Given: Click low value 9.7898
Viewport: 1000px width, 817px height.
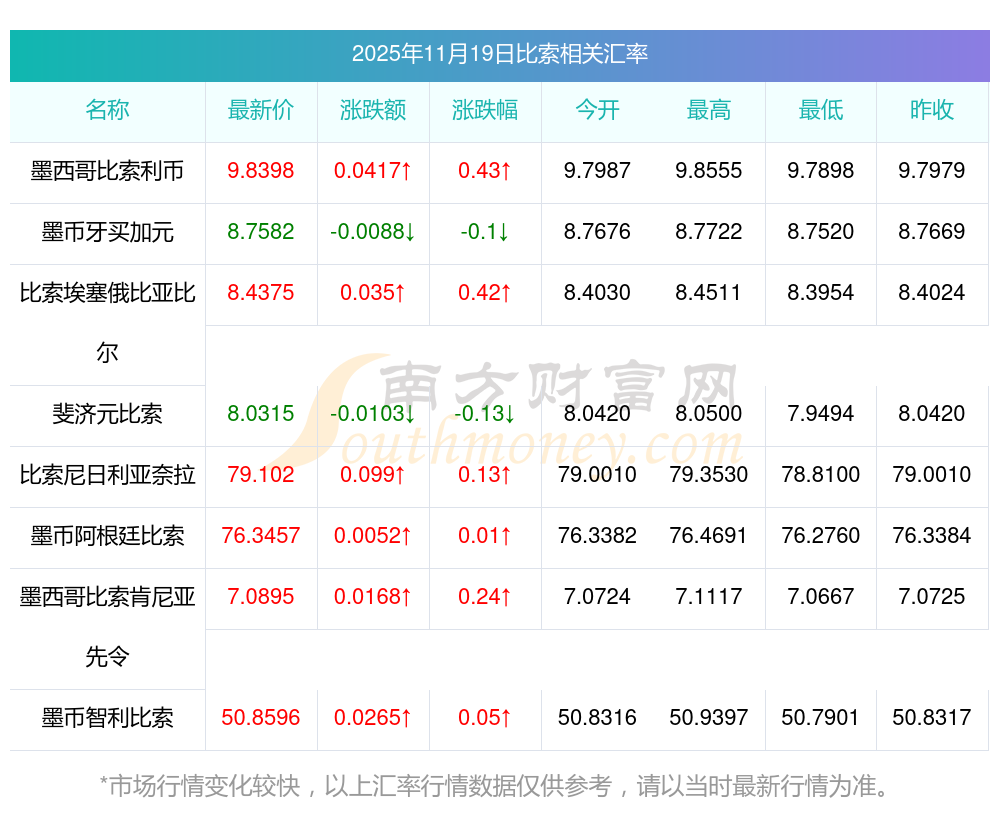Looking at the screenshot, I should (x=821, y=171).
